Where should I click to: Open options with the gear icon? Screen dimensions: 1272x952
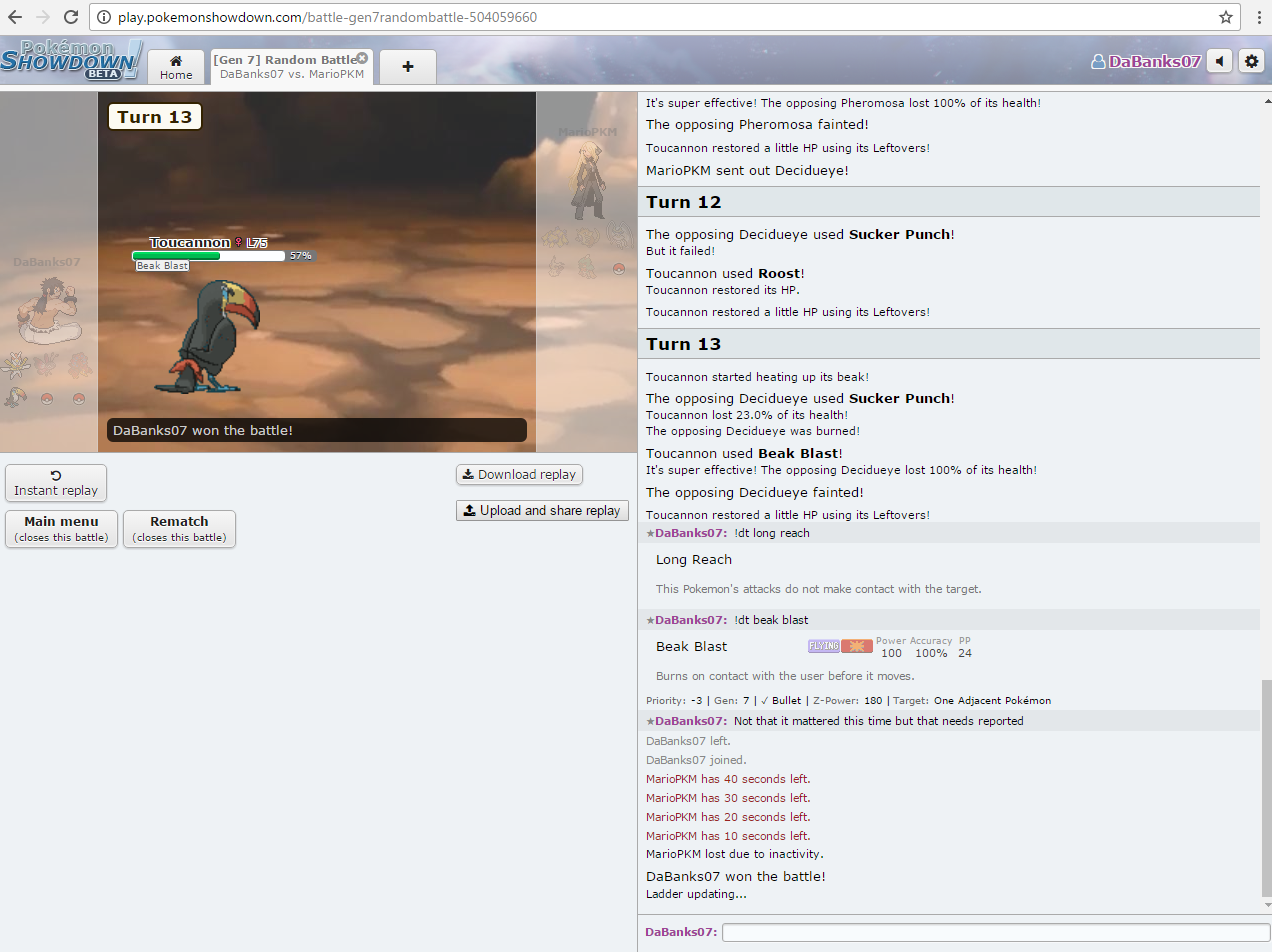(x=1252, y=61)
